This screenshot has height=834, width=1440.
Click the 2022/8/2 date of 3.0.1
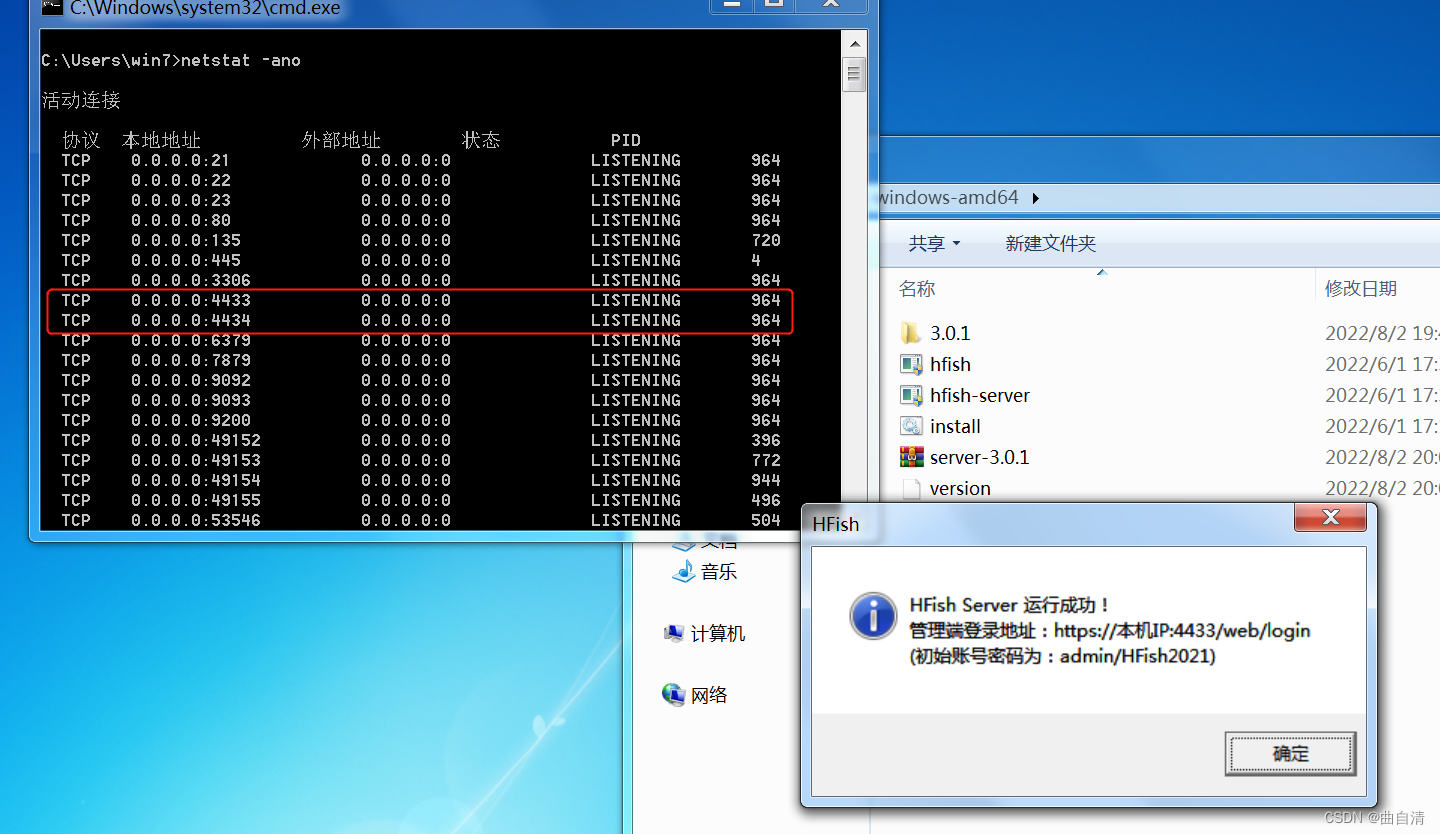[x=1382, y=333]
